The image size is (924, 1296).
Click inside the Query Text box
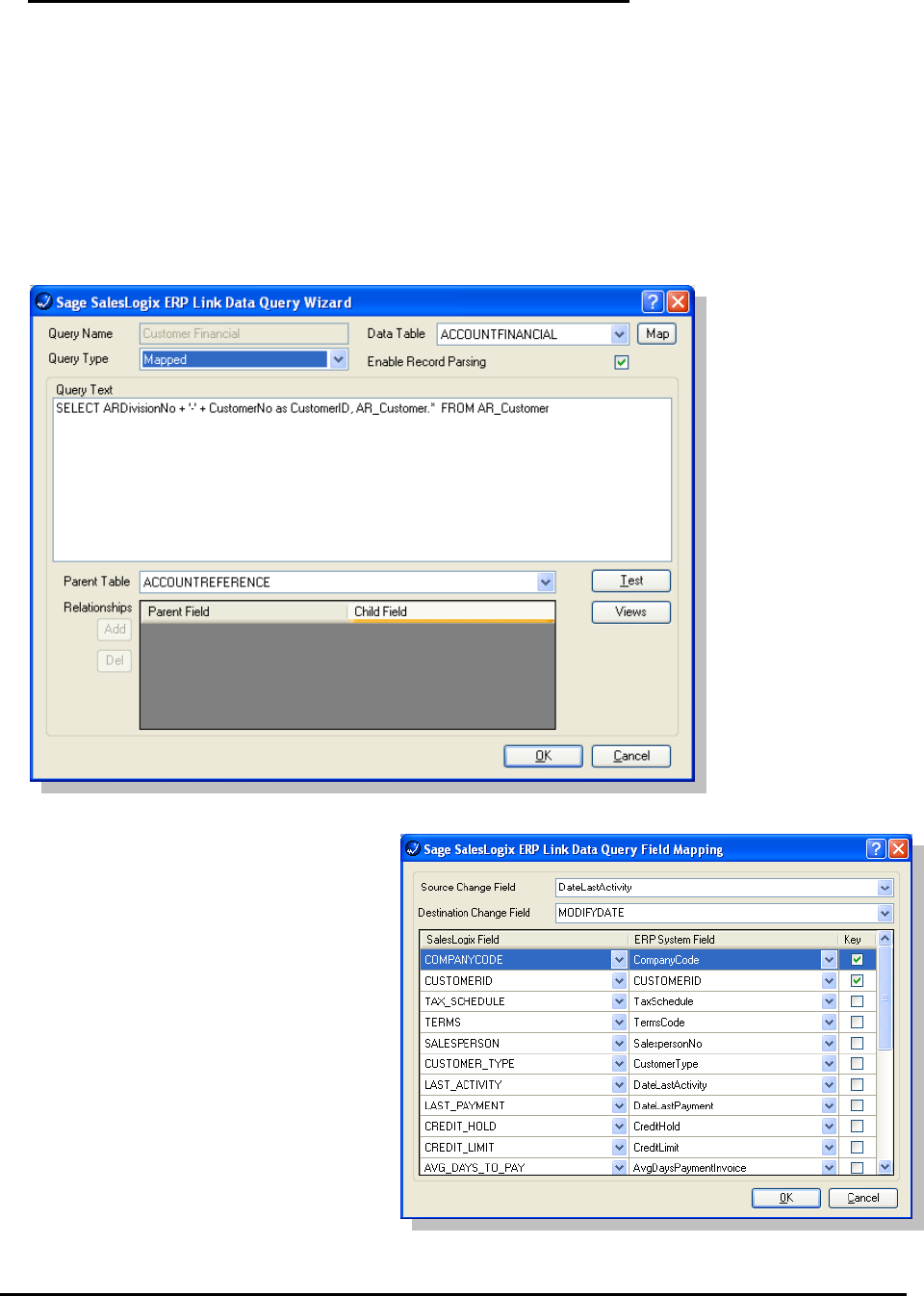(362, 480)
